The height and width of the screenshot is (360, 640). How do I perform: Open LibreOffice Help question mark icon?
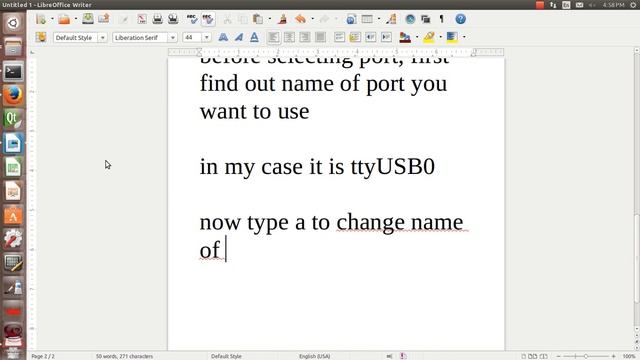point(460,19)
